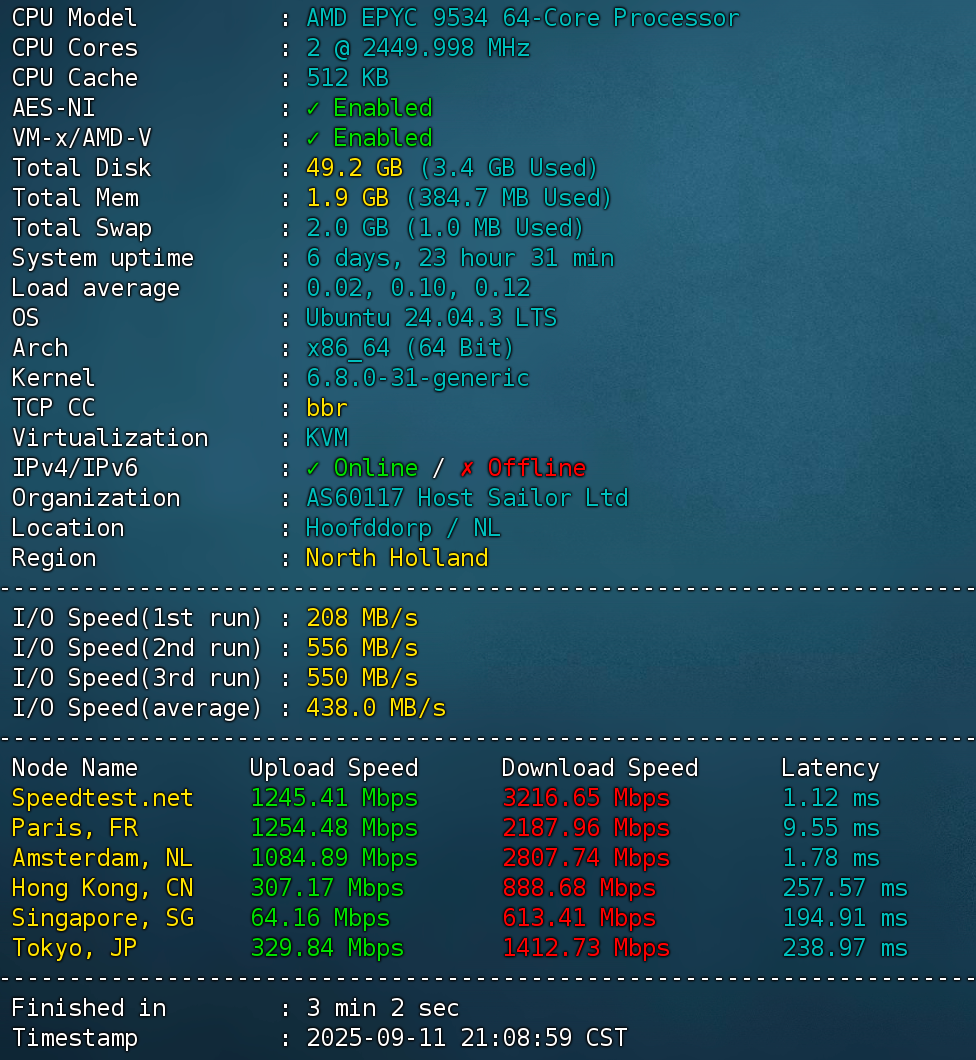
Task: Click Paris download 2187.96 Mbps
Action: (x=585, y=828)
